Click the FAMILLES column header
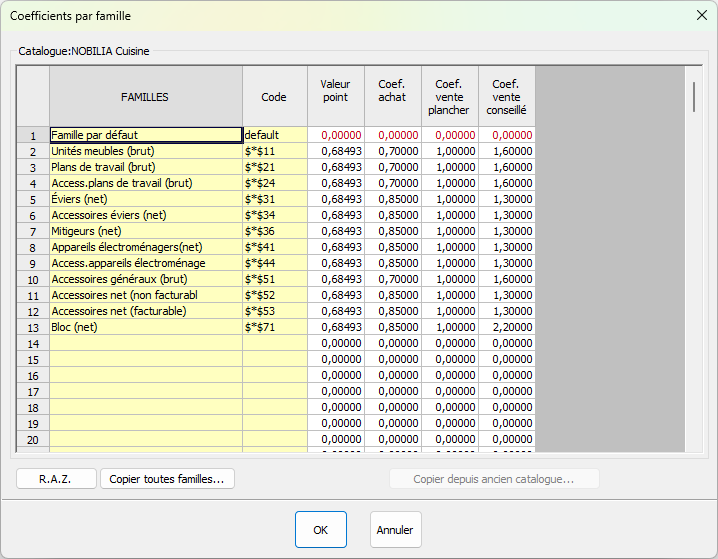The height and width of the screenshot is (559, 718). [145, 97]
